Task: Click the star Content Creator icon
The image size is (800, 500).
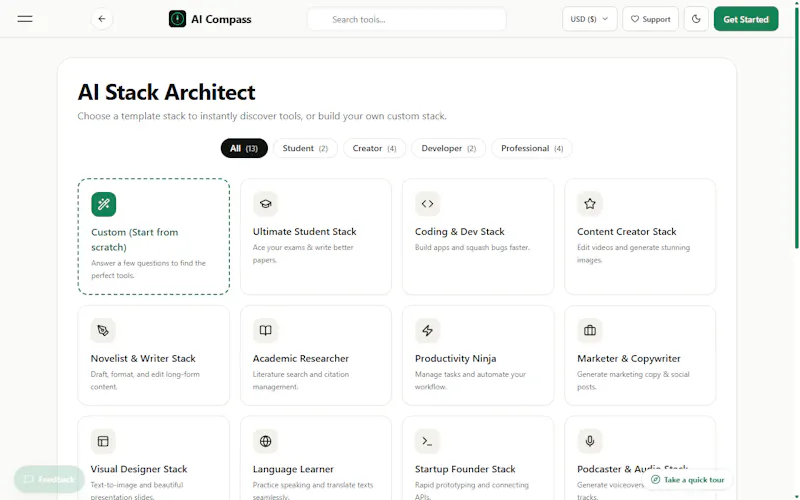Action: [x=590, y=204]
